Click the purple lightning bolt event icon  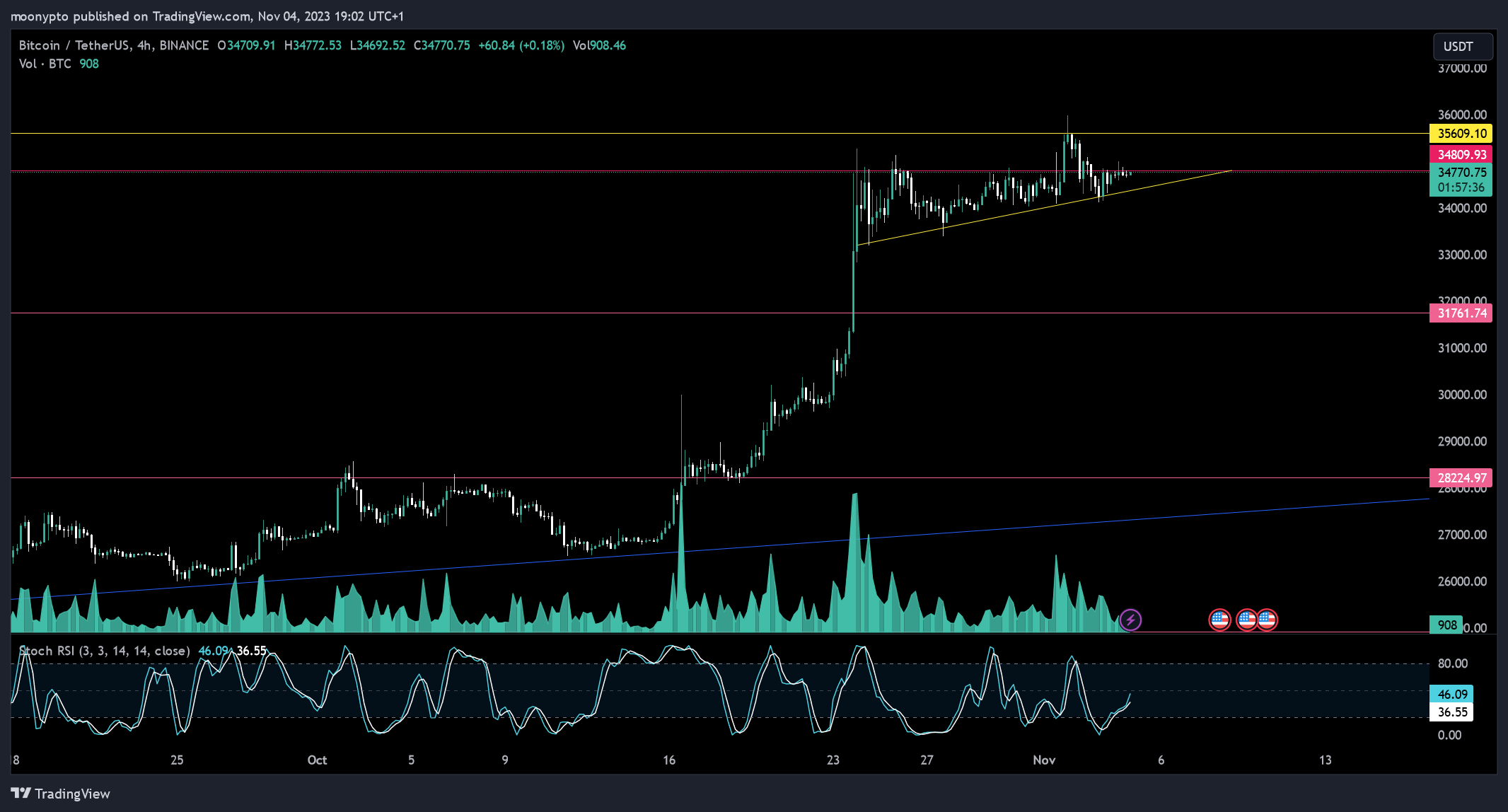pos(1130,620)
